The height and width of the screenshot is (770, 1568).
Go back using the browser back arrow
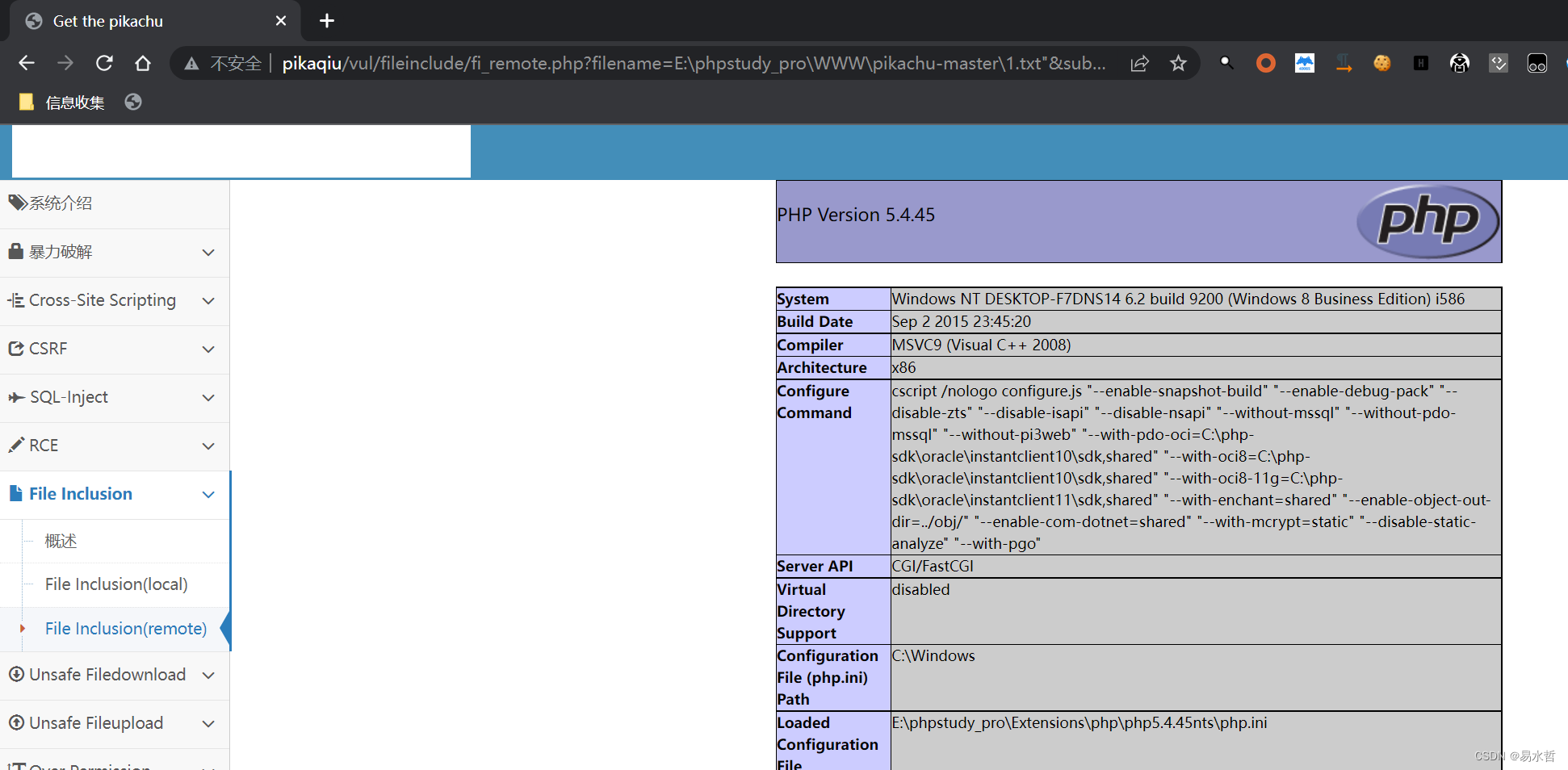pos(27,63)
